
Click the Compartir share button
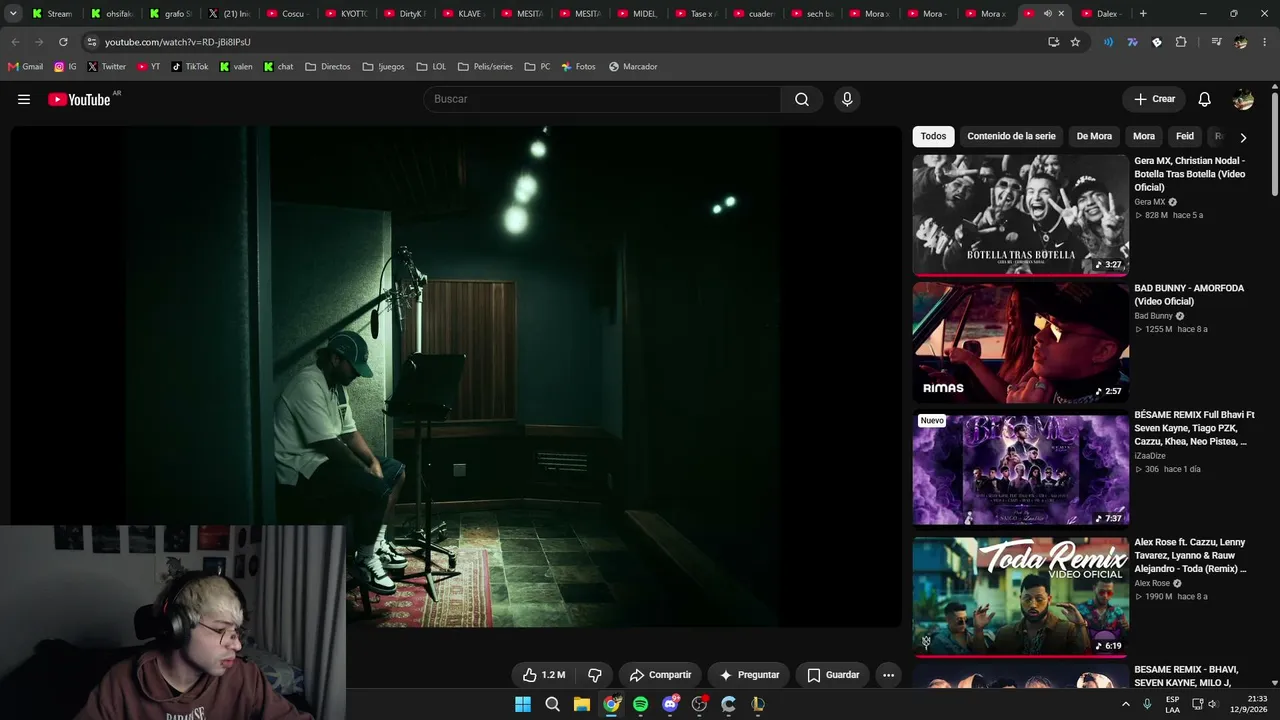click(660, 675)
